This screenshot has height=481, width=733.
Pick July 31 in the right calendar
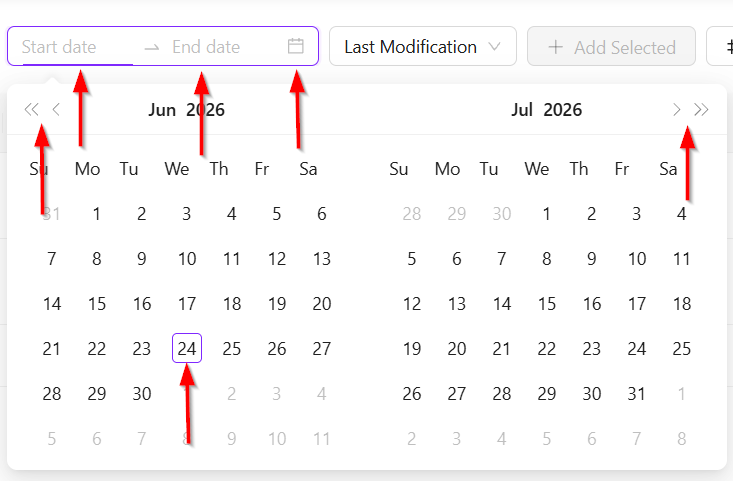[x=637, y=394]
